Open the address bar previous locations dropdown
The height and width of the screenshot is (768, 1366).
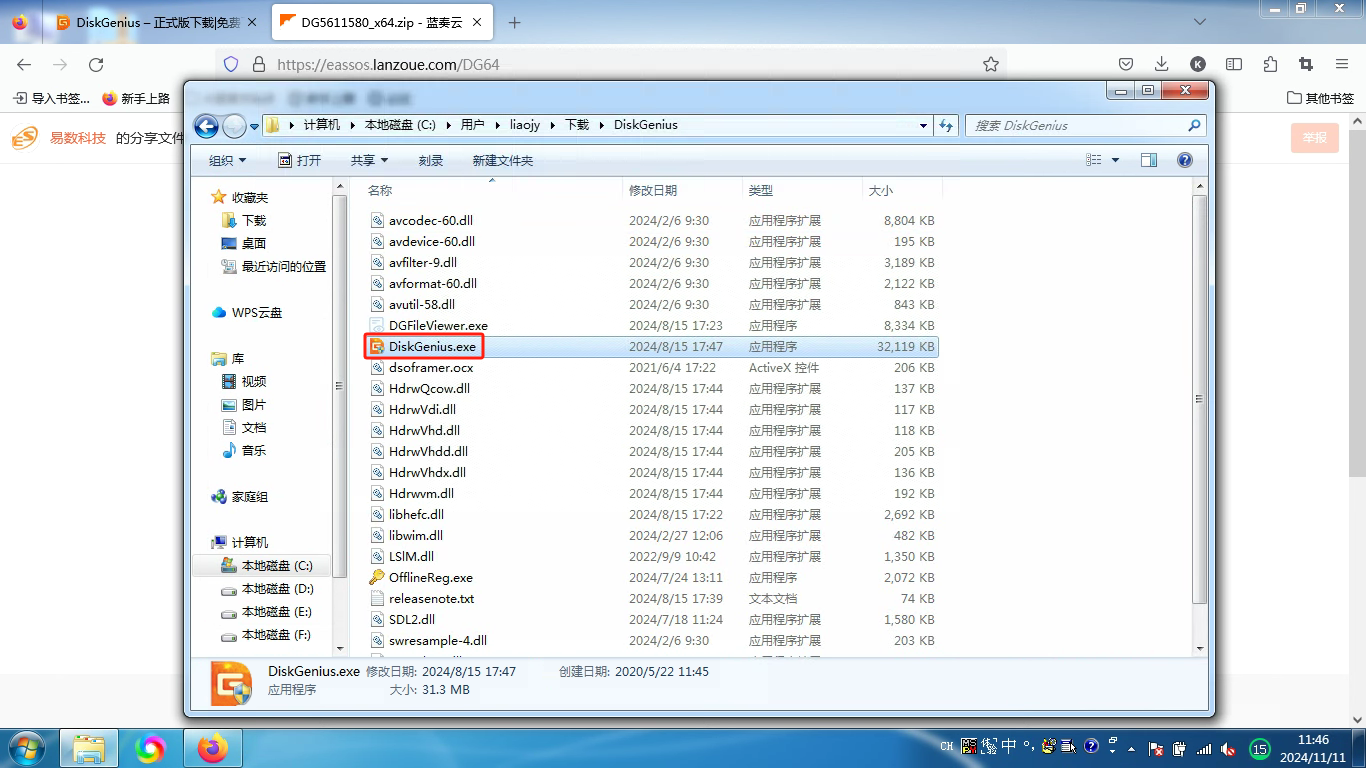924,126
